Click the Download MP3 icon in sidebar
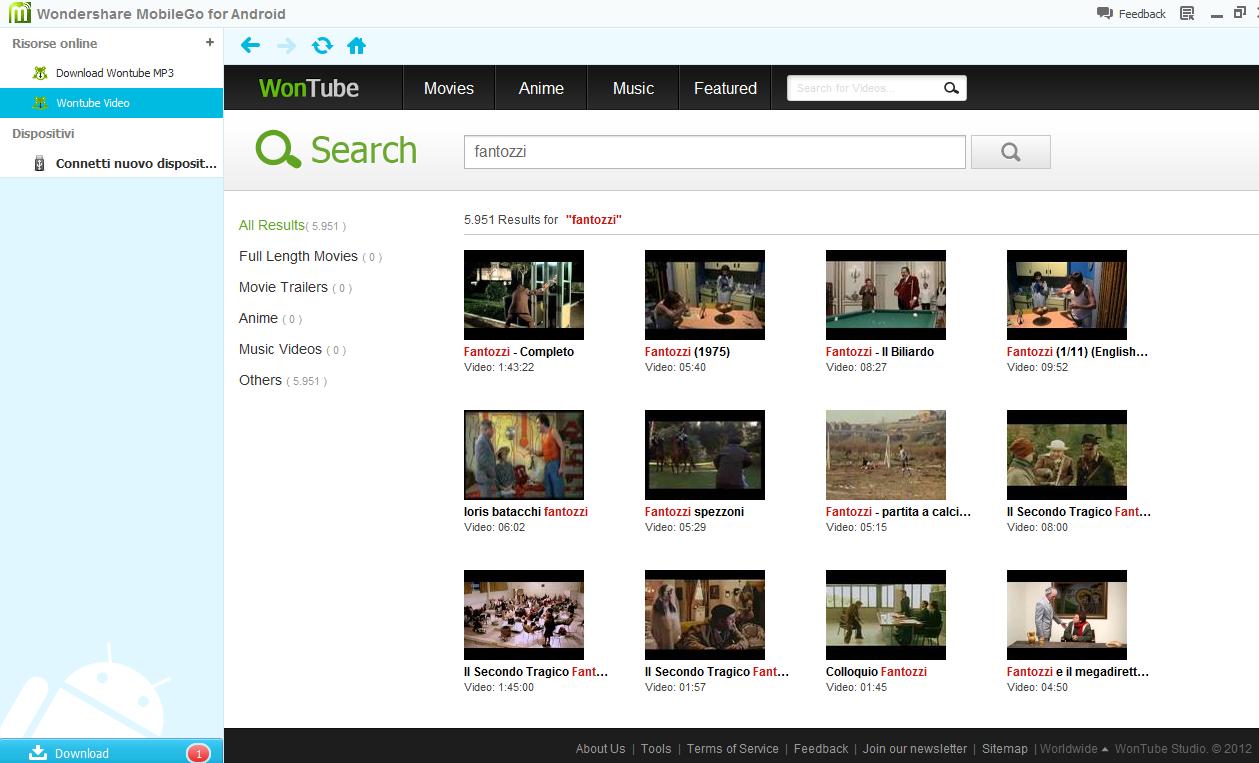The height and width of the screenshot is (763, 1259). (x=40, y=73)
